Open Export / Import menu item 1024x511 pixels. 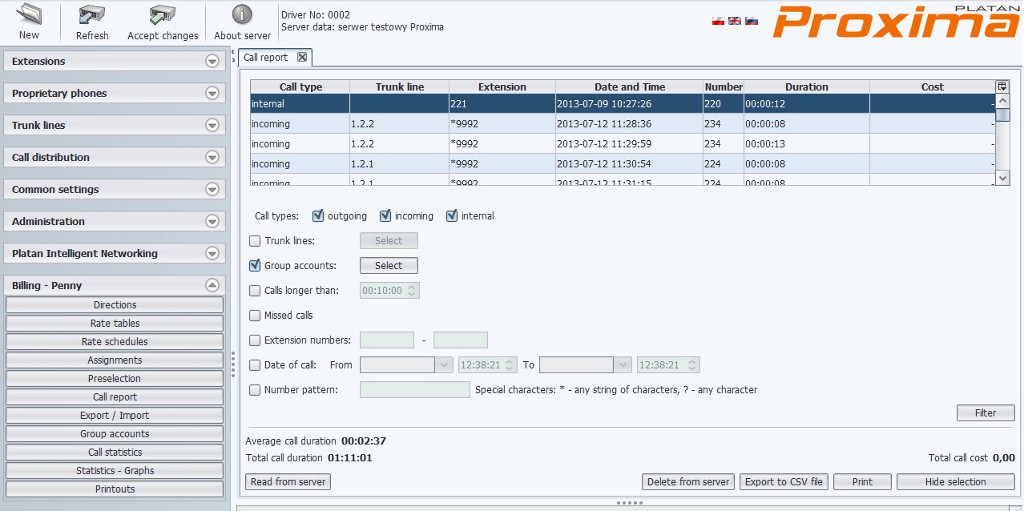(x=115, y=415)
